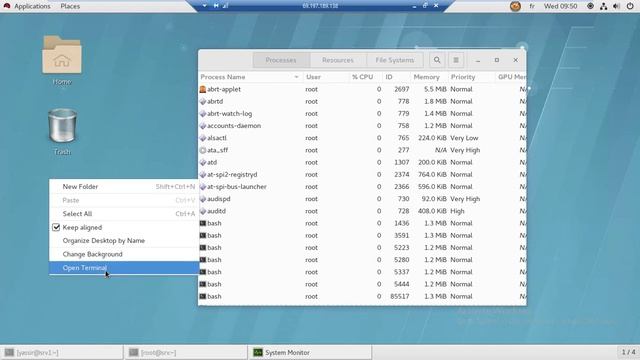
Task: Click the accessibility icon in top bar
Action: [x=590, y=6]
